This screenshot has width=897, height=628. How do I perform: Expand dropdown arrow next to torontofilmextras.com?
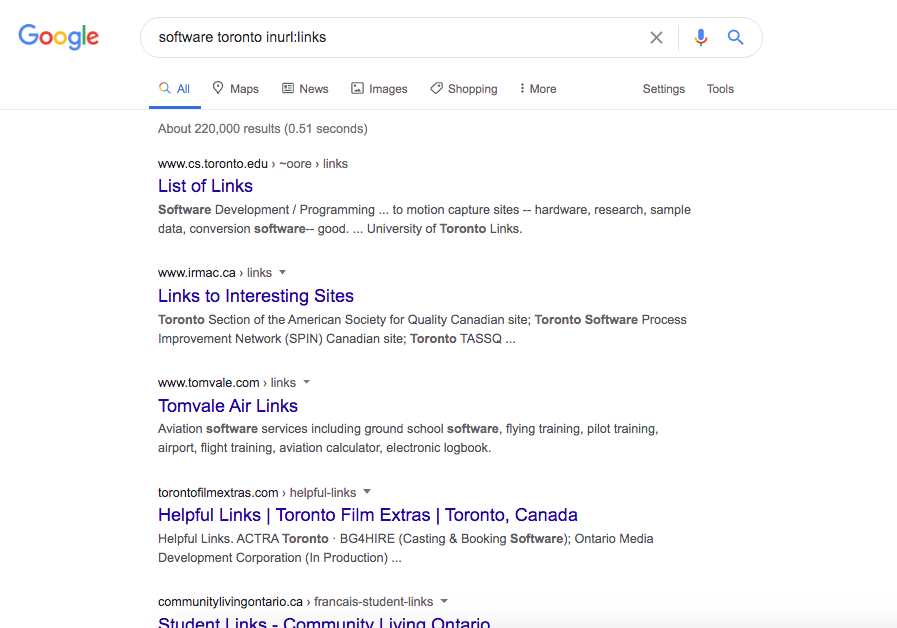tap(367, 492)
